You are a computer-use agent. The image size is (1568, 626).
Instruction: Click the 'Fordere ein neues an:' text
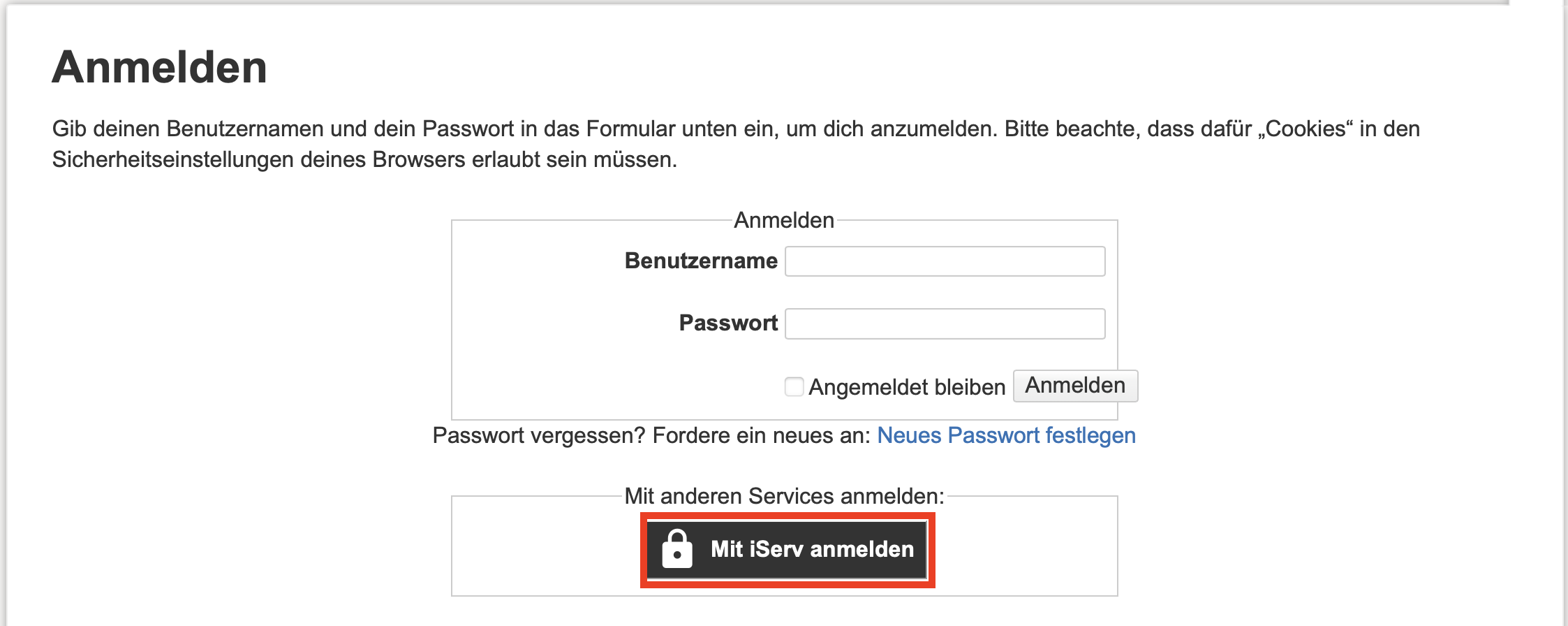(761, 435)
